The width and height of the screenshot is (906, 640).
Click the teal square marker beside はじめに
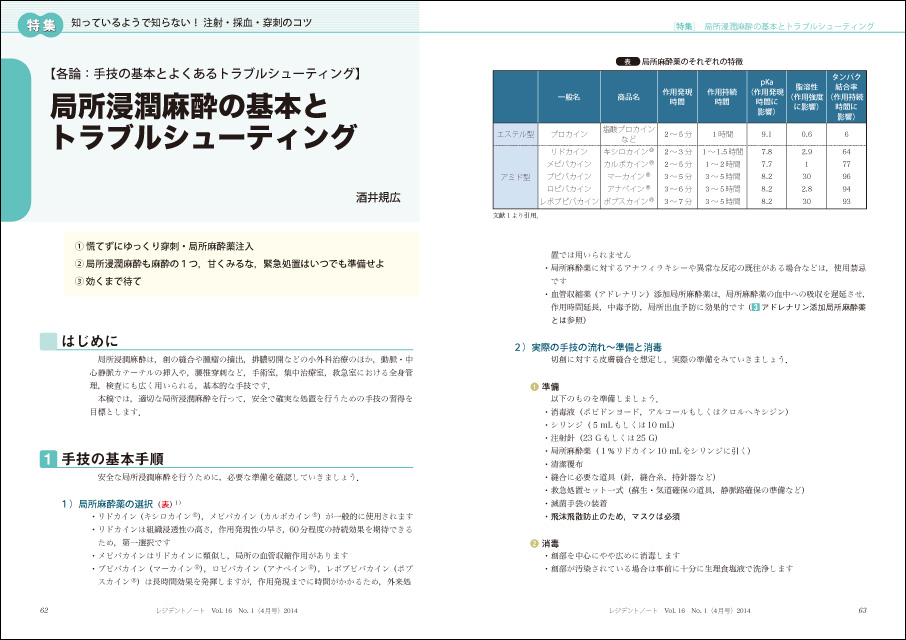point(46,341)
